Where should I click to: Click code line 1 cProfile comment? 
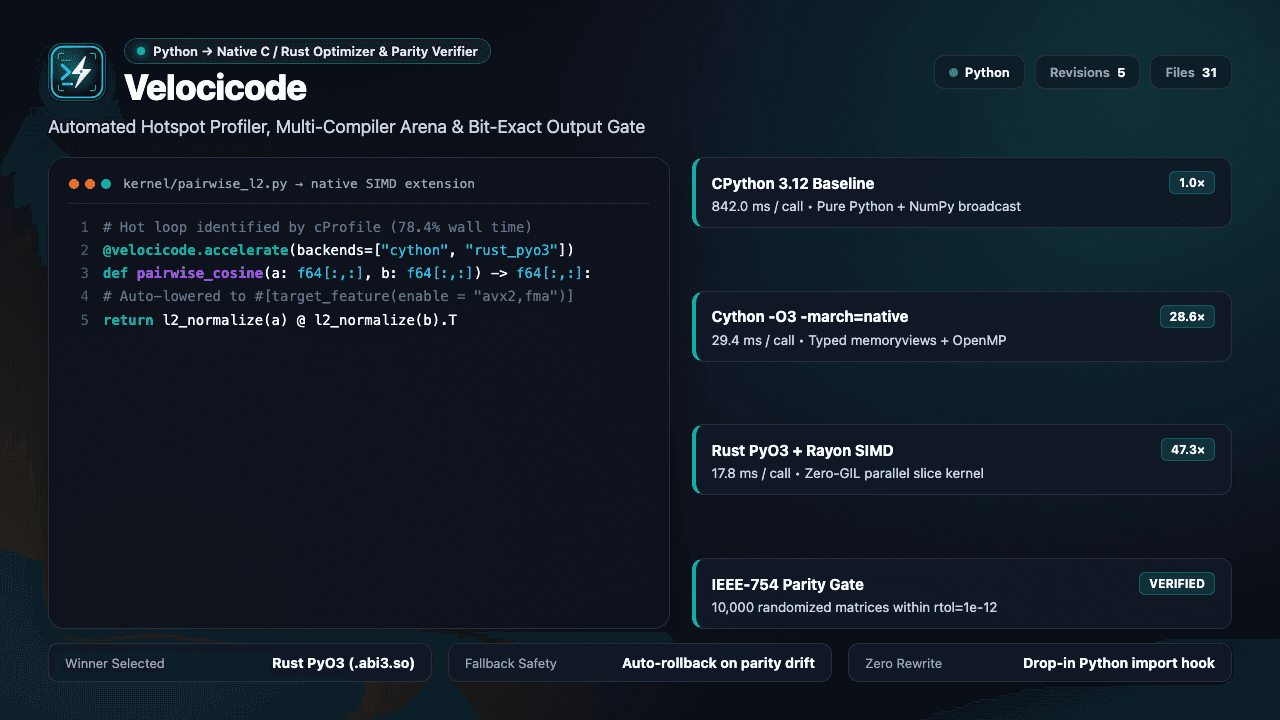click(x=317, y=227)
